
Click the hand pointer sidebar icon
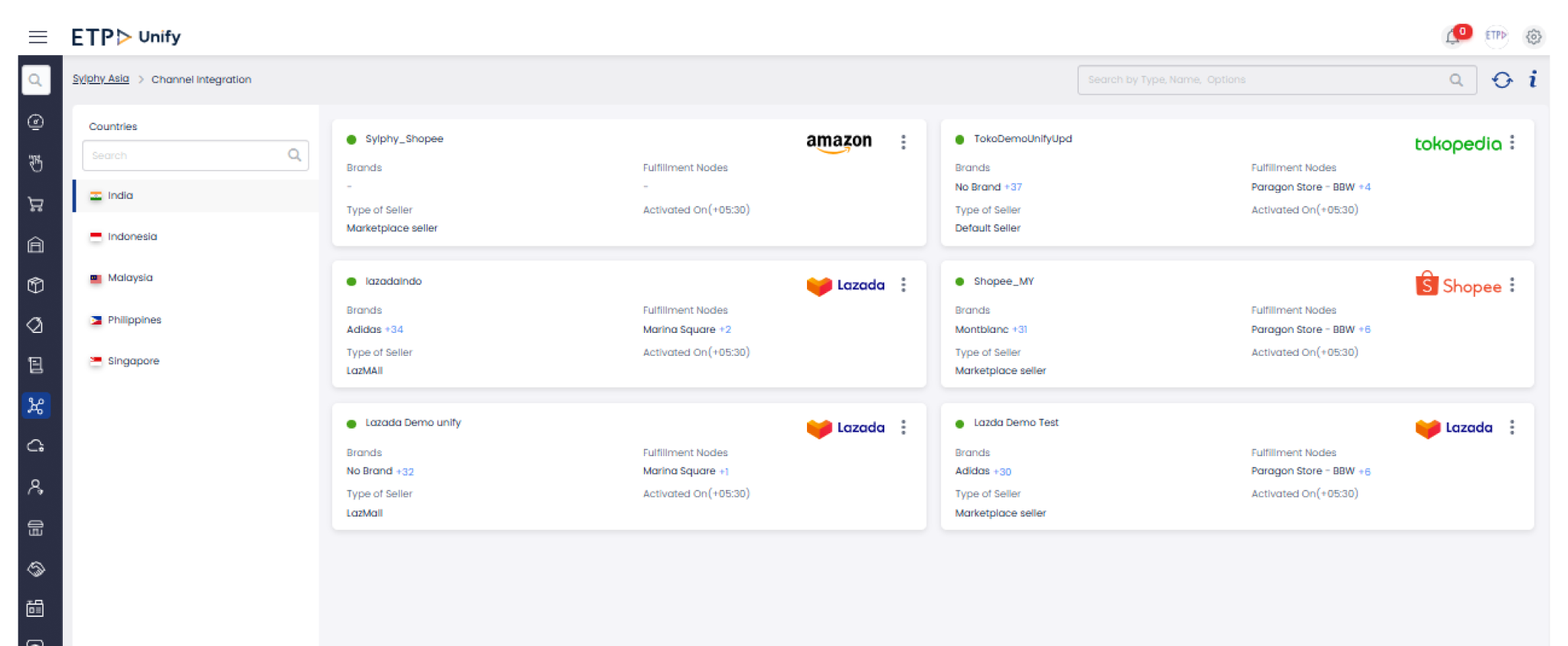(x=35, y=163)
